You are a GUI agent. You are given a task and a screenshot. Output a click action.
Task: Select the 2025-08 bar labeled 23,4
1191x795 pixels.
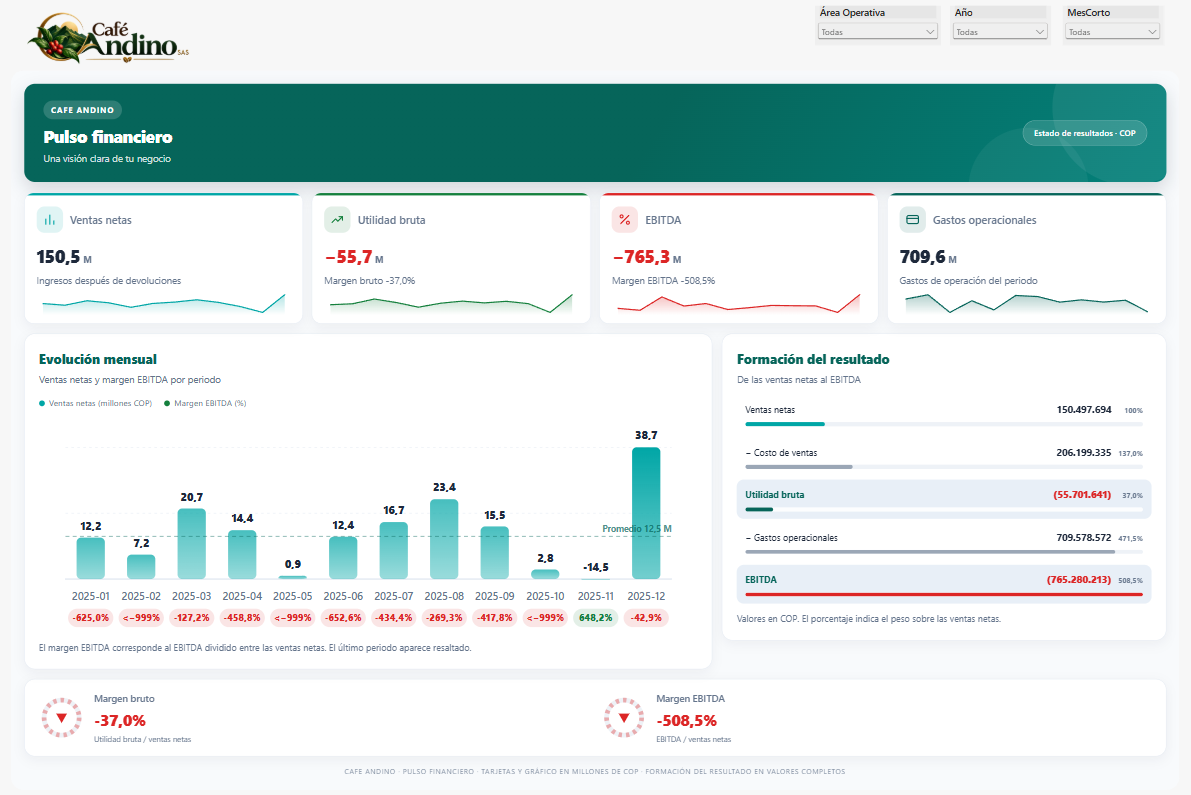(x=444, y=539)
